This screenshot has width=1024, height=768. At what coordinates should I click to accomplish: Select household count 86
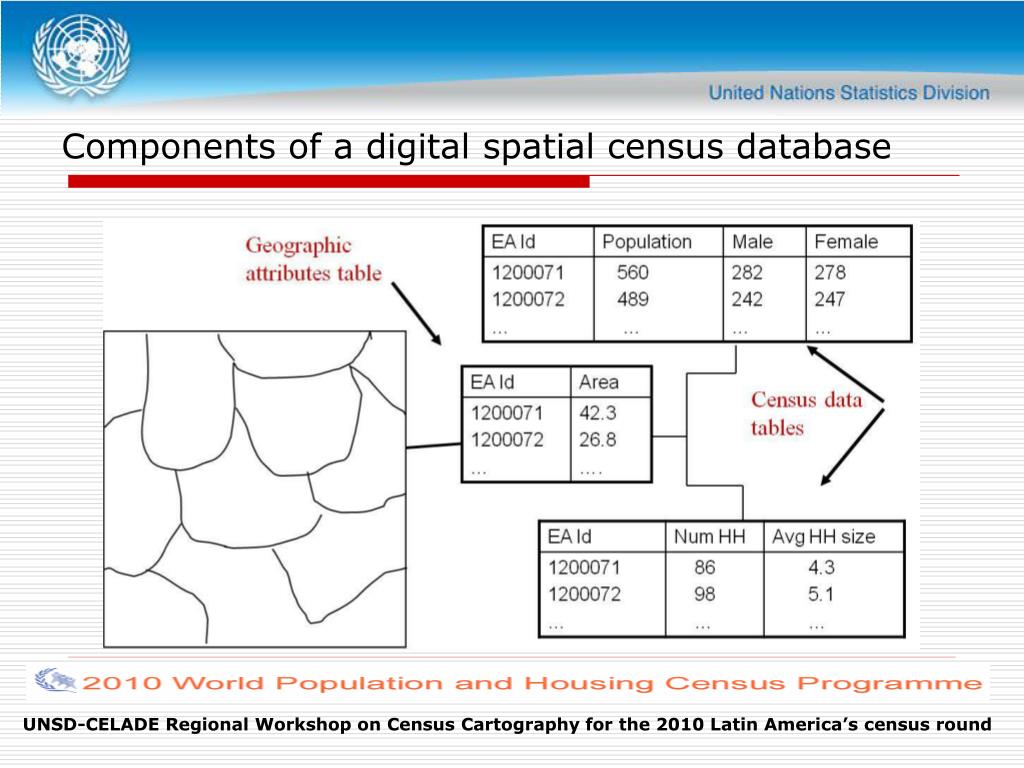point(705,568)
